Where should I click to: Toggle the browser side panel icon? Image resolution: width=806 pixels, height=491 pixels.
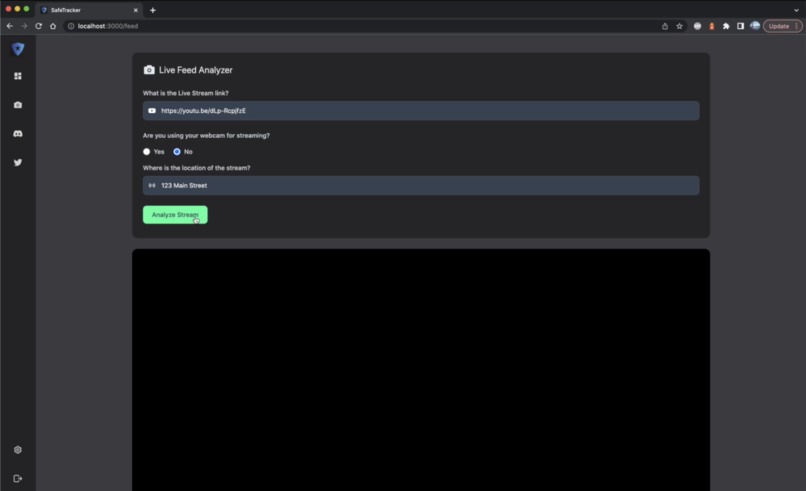[741, 26]
